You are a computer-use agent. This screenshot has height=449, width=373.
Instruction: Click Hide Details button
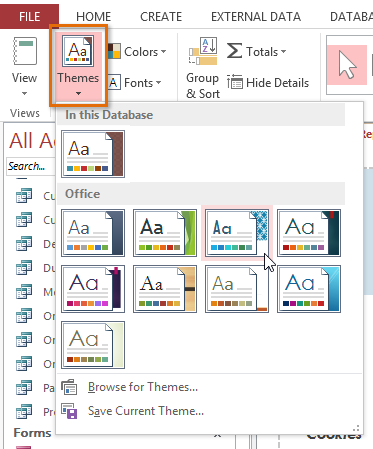point(268,82)
